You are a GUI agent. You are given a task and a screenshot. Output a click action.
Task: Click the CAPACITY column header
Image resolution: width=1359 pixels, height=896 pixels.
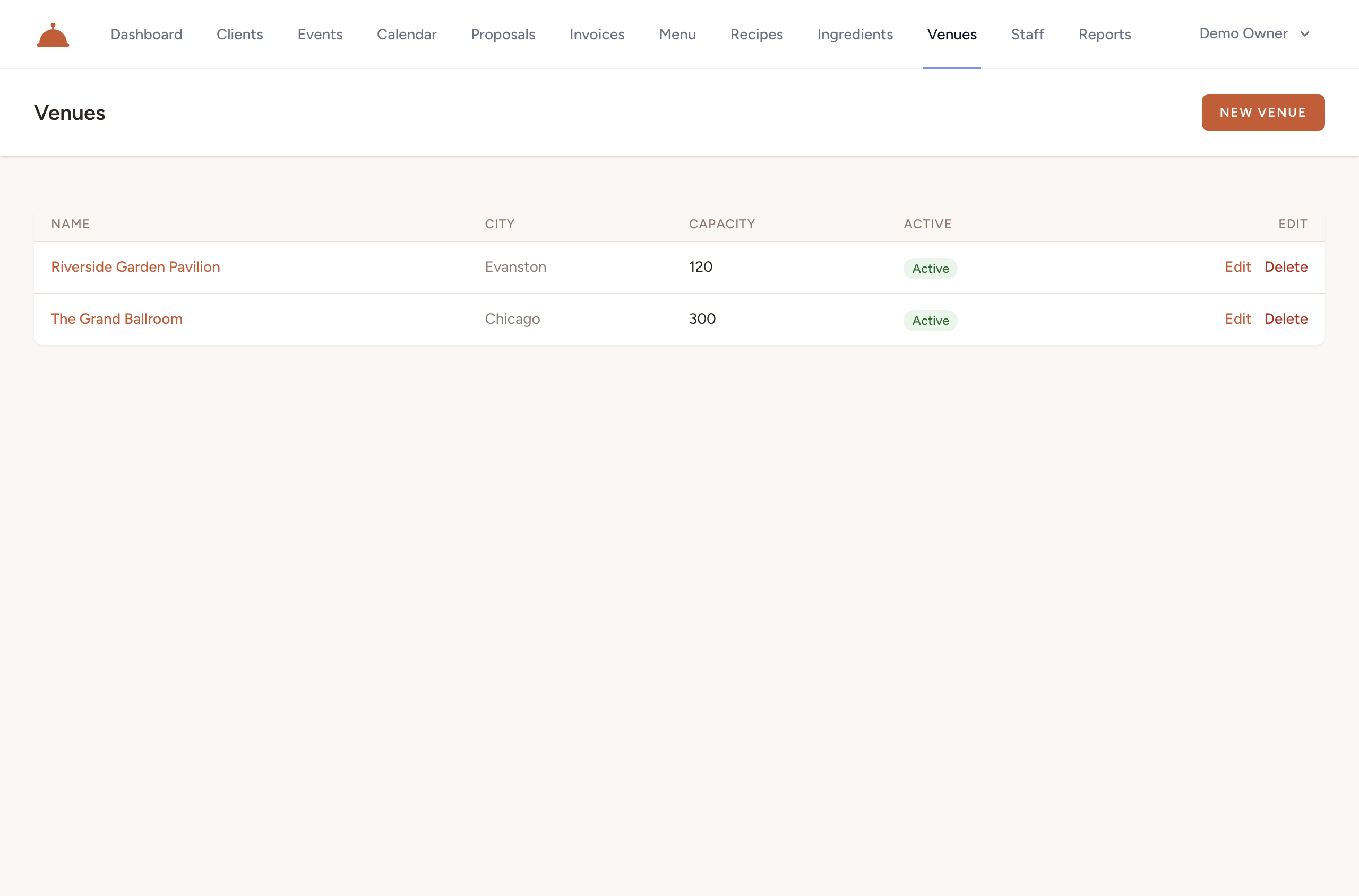tap(722, 224)
